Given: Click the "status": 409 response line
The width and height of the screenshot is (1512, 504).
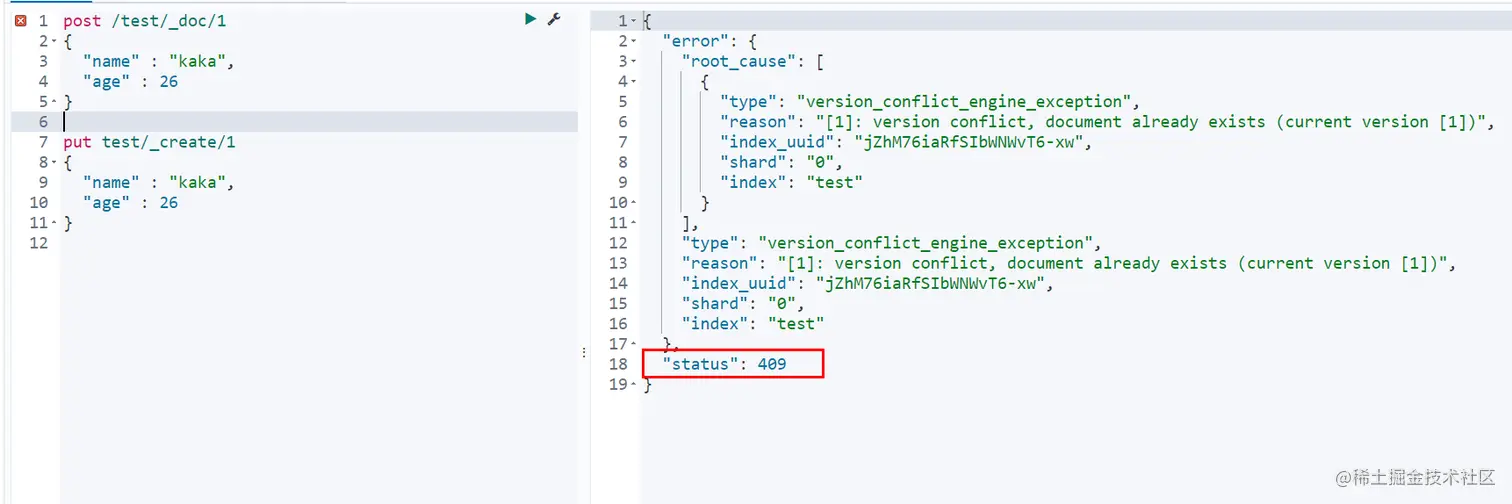Looking at the screenshot, I should pos(724,364).
